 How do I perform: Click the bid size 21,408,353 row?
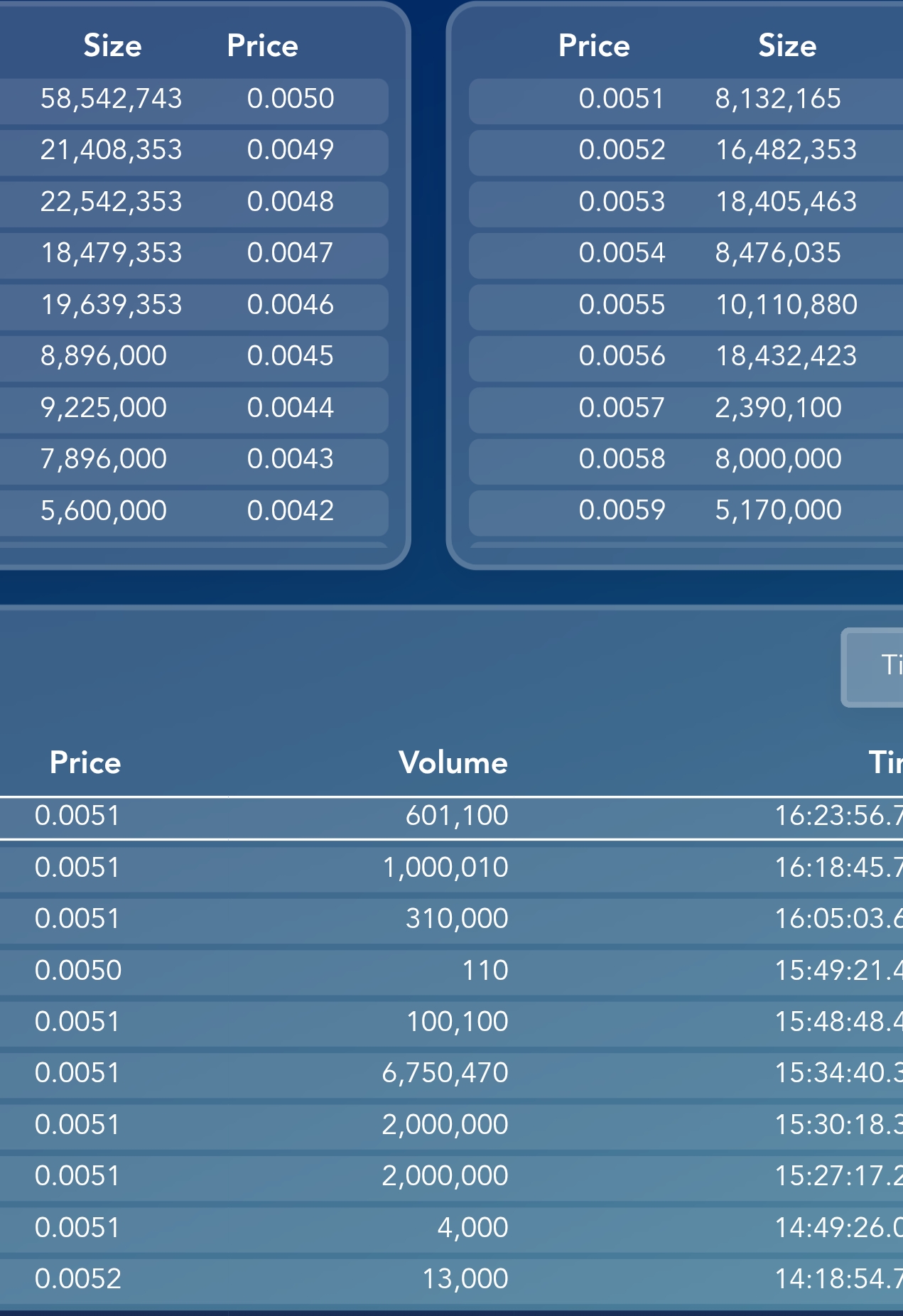[192, 150]
